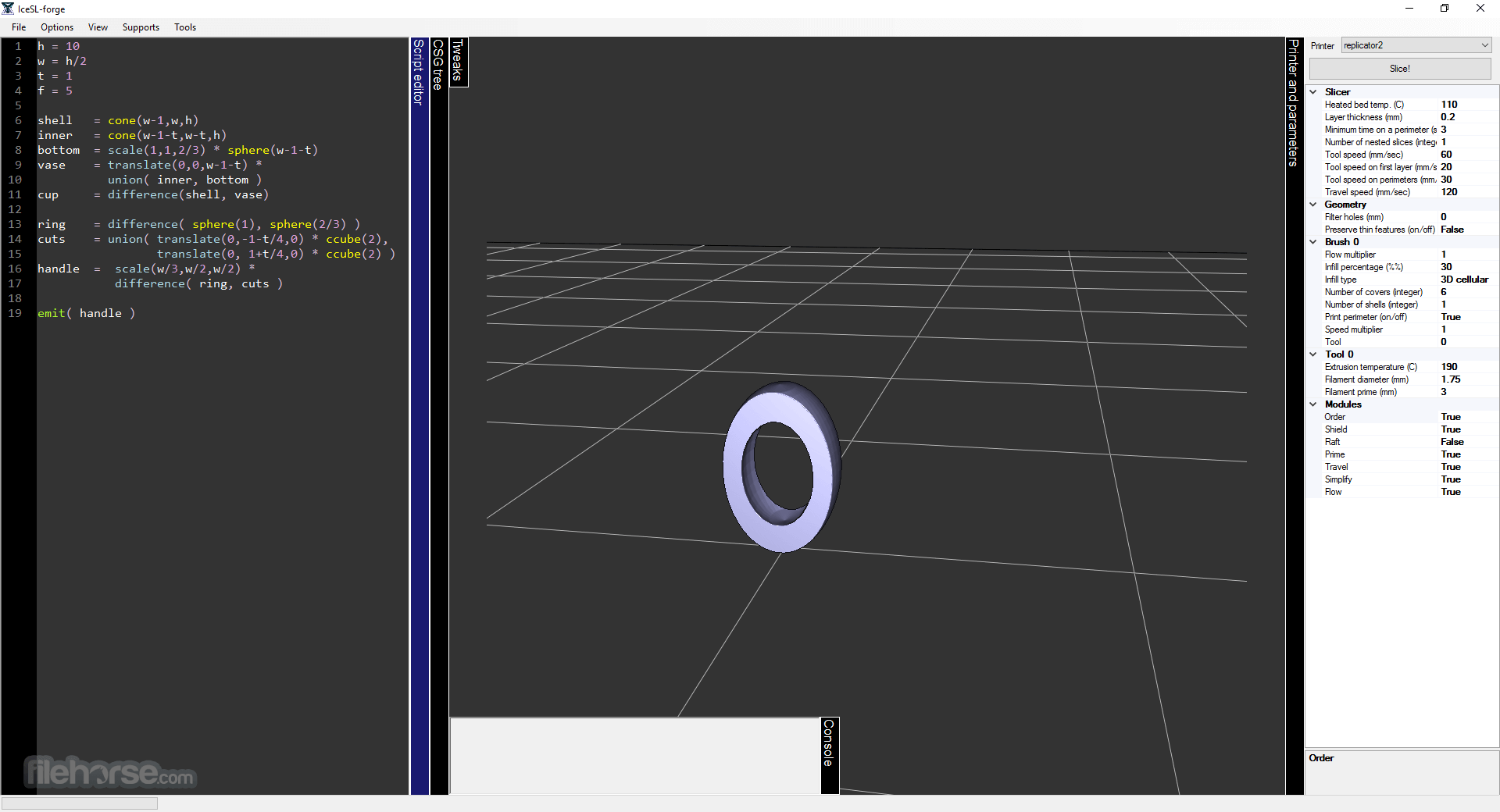Toggle the Simplify module value True
Image resolution: width=1500 pixels, height=812 pixels.
tap(1451, 479)
